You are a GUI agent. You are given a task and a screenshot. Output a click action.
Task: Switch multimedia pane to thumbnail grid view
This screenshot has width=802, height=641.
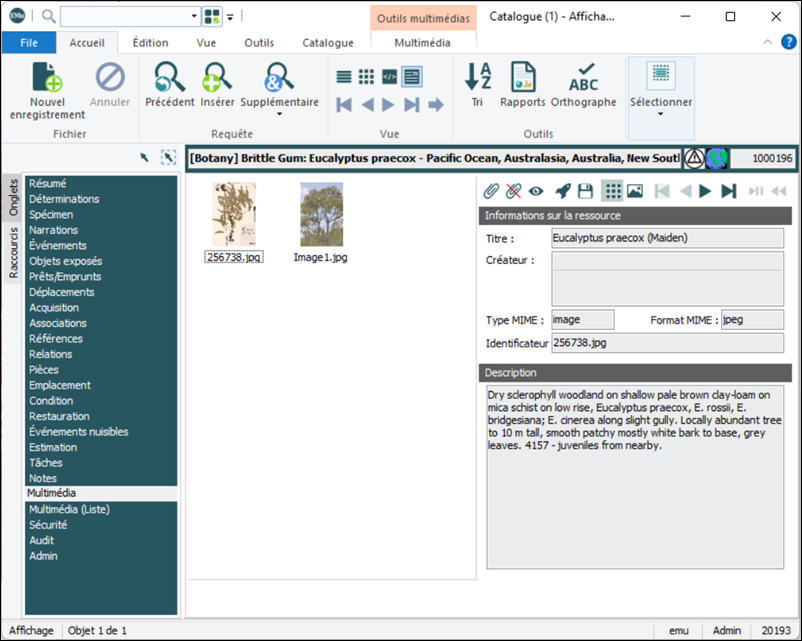point(612,191)
